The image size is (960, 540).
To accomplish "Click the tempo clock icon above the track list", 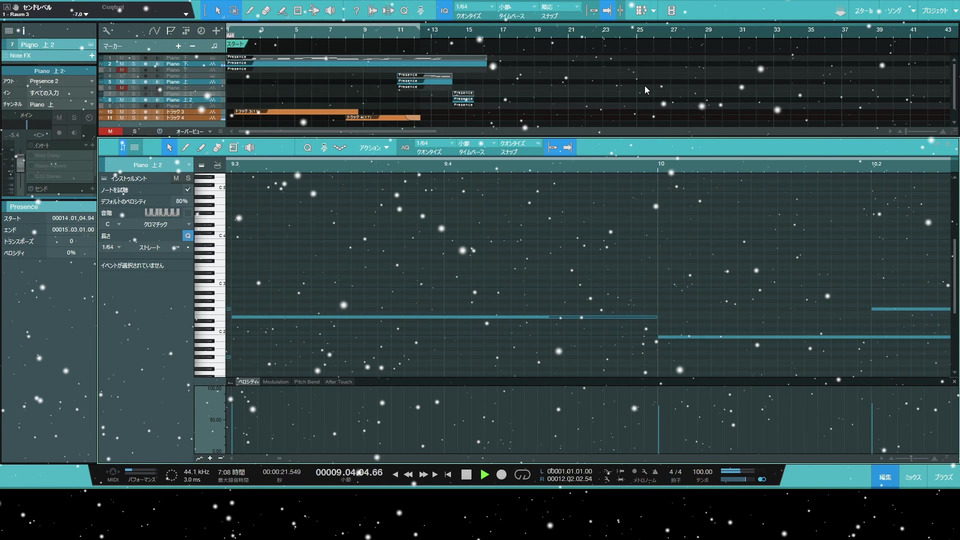I will (201, 31).
